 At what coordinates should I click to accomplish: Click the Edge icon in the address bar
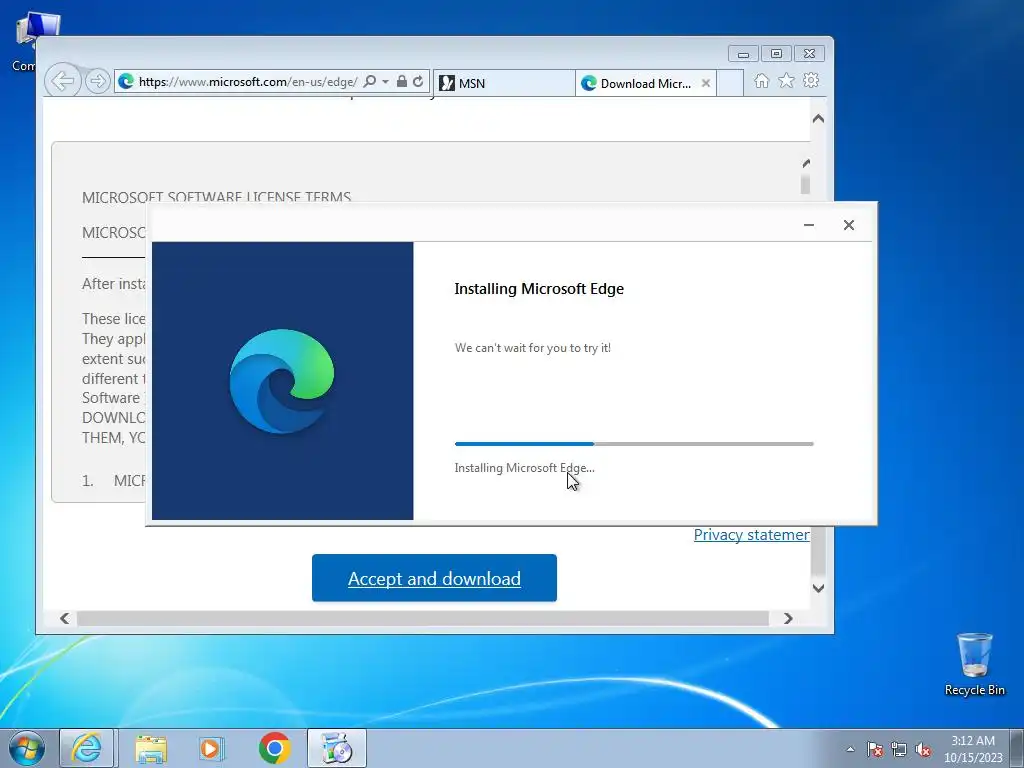click(x=126, y=81)
